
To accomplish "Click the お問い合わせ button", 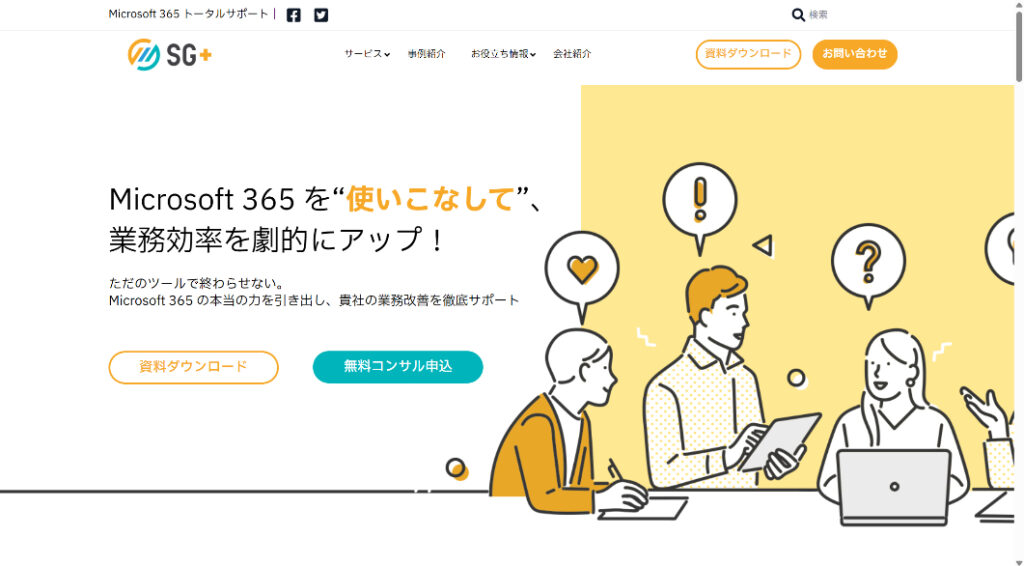I will pos(855,54).
